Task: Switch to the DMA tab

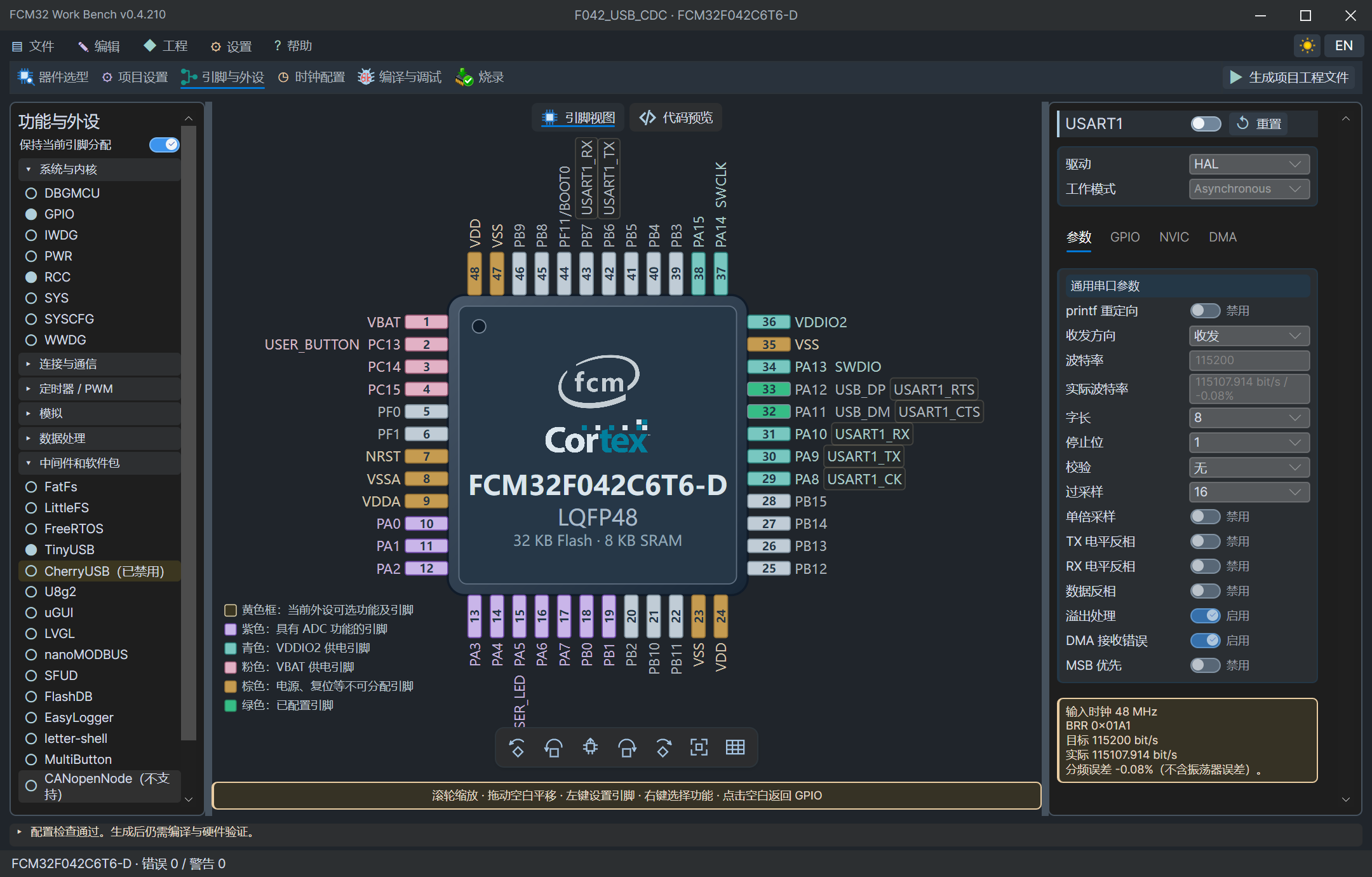Action: (1222, 237)
